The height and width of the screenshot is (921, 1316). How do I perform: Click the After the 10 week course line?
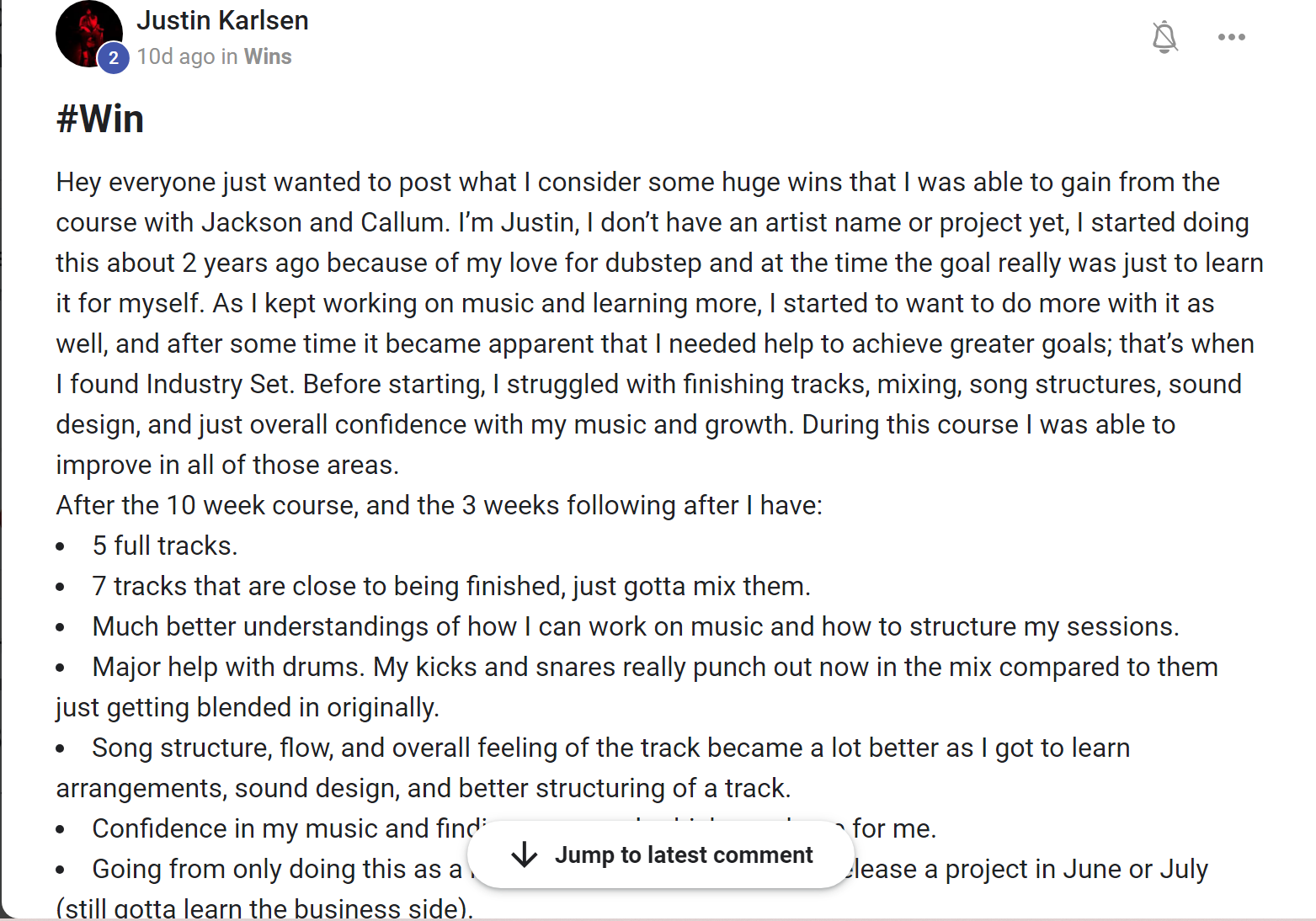[x=439, y=505]
